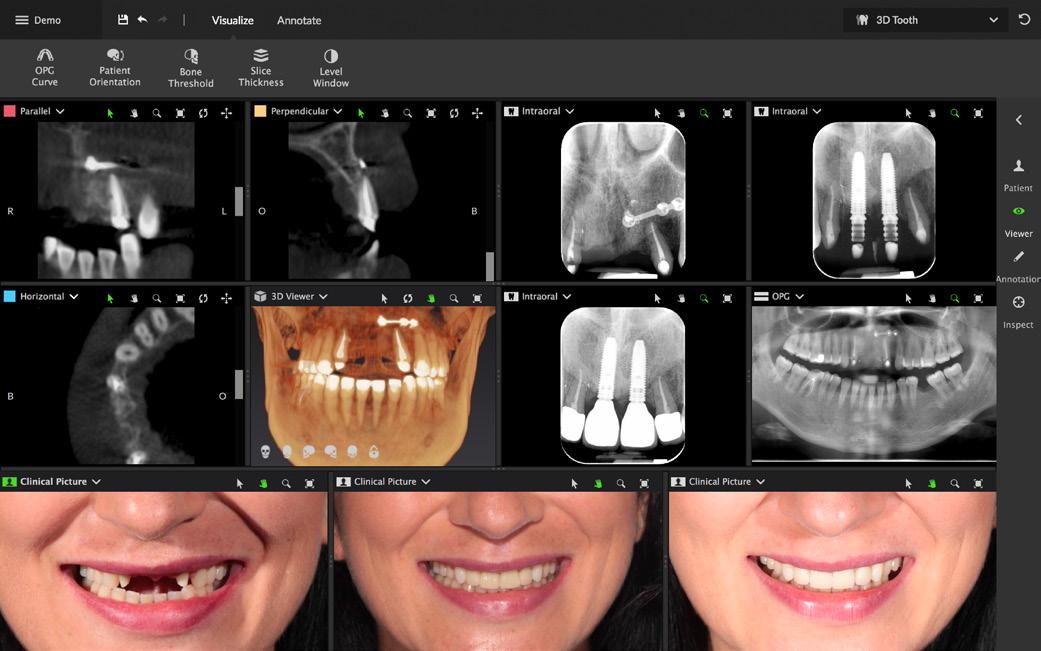The image size is (1041, 651).
Task: Toggle the green pointer tool in Horizontal view
Action: pyautogui.click(x=110, y=299)
